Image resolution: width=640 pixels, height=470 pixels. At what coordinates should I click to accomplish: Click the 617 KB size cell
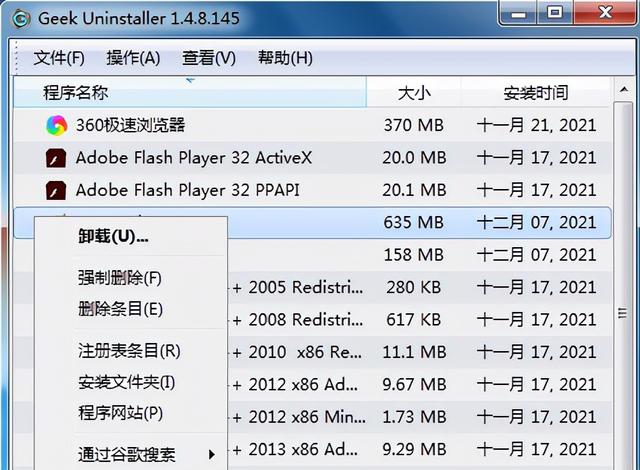point(413,319)
